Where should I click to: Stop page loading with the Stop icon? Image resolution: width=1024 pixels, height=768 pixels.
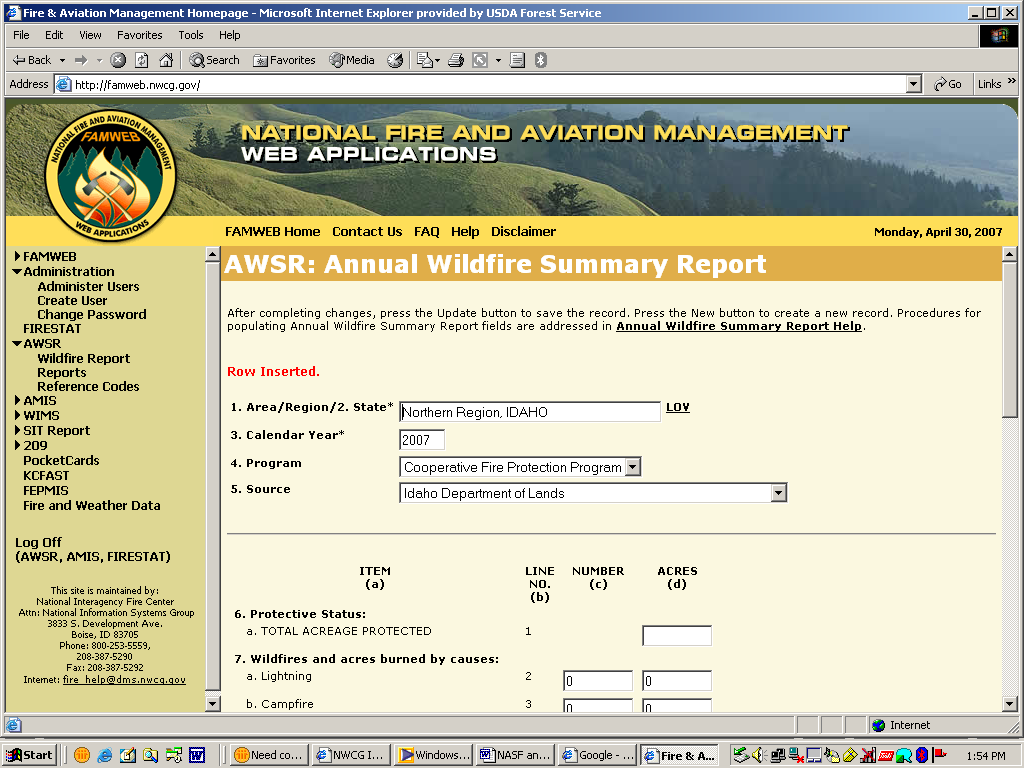click(118, 60)
